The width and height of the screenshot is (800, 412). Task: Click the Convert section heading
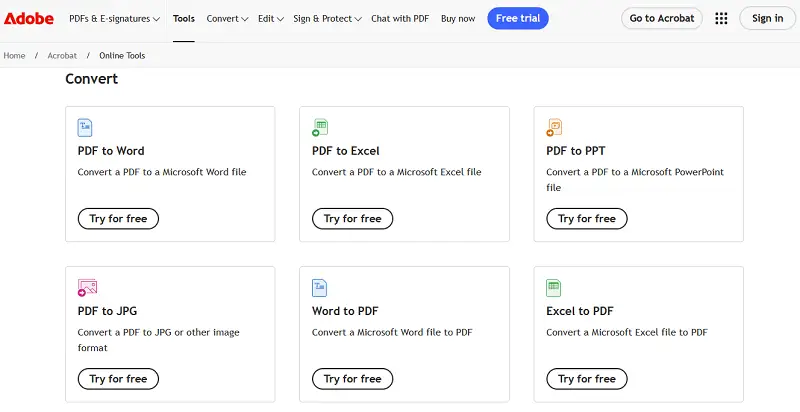pos(91,79)
